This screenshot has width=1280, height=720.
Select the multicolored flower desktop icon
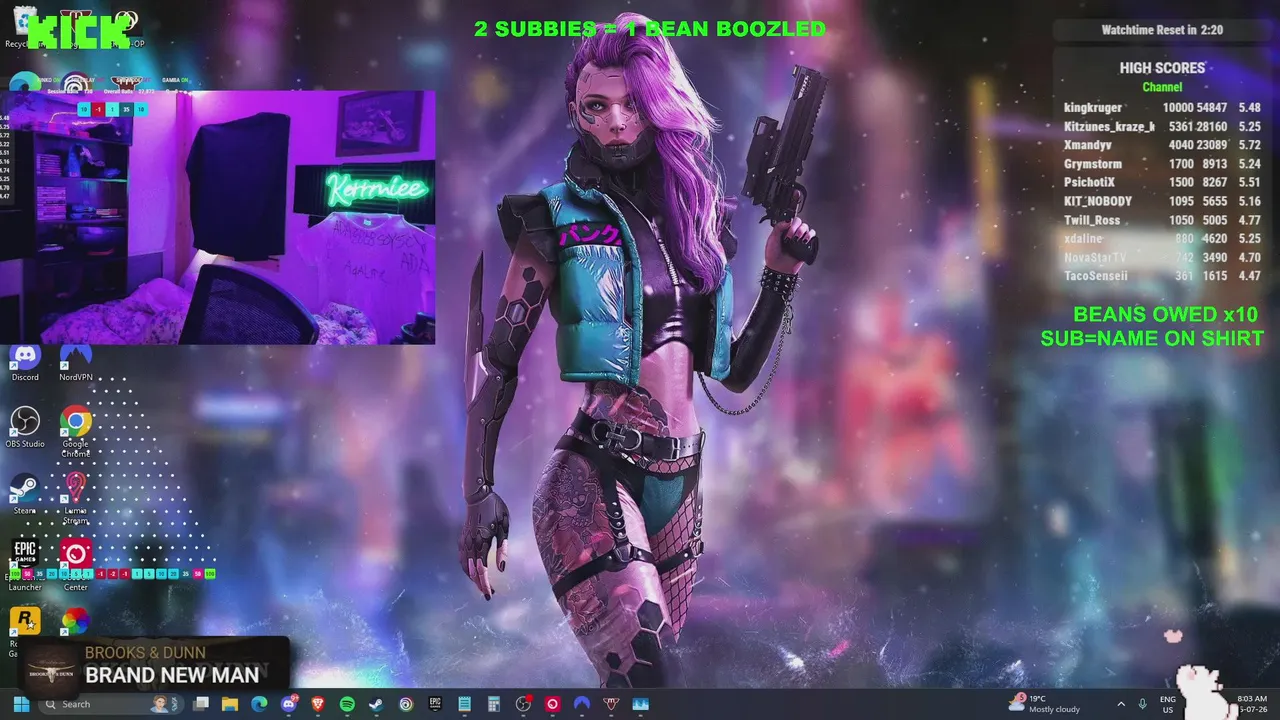click(x=75, y=622)
